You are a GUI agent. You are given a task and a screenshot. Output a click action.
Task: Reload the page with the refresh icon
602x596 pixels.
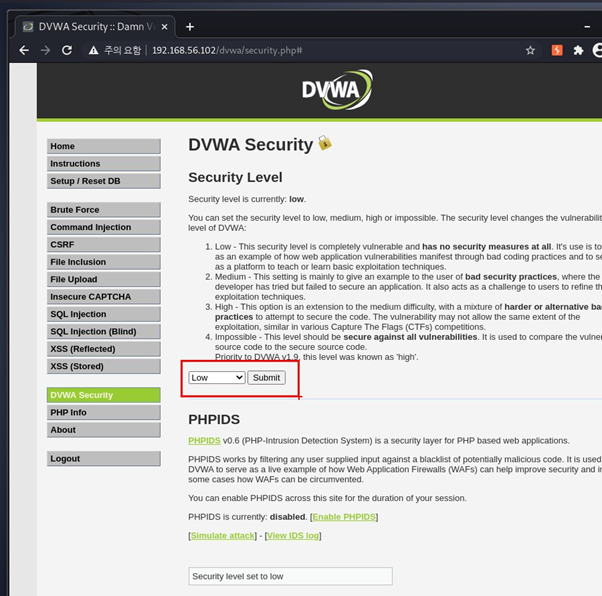[x=67, y=50]
